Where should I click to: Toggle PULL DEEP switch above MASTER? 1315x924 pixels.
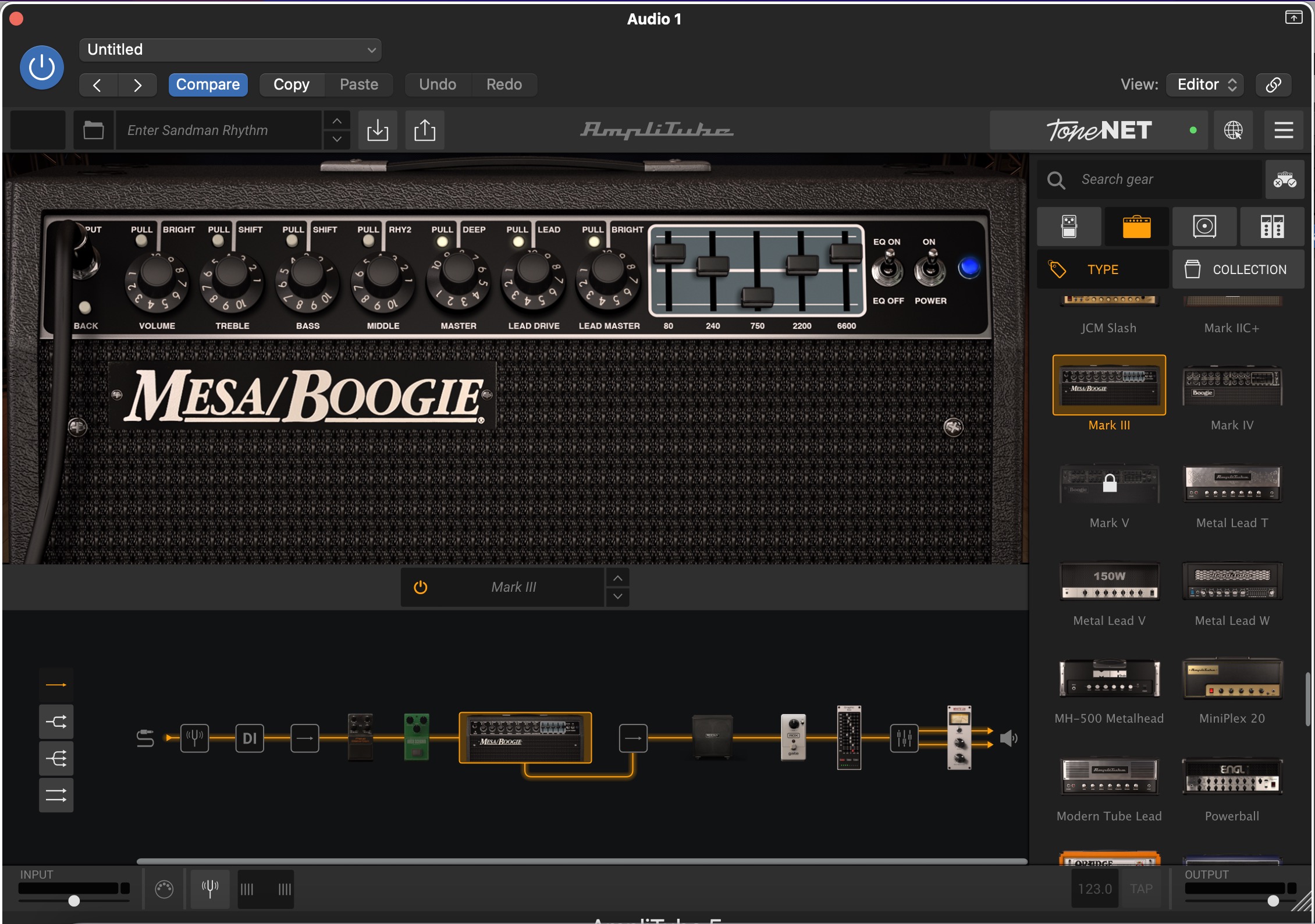point(442,241)
